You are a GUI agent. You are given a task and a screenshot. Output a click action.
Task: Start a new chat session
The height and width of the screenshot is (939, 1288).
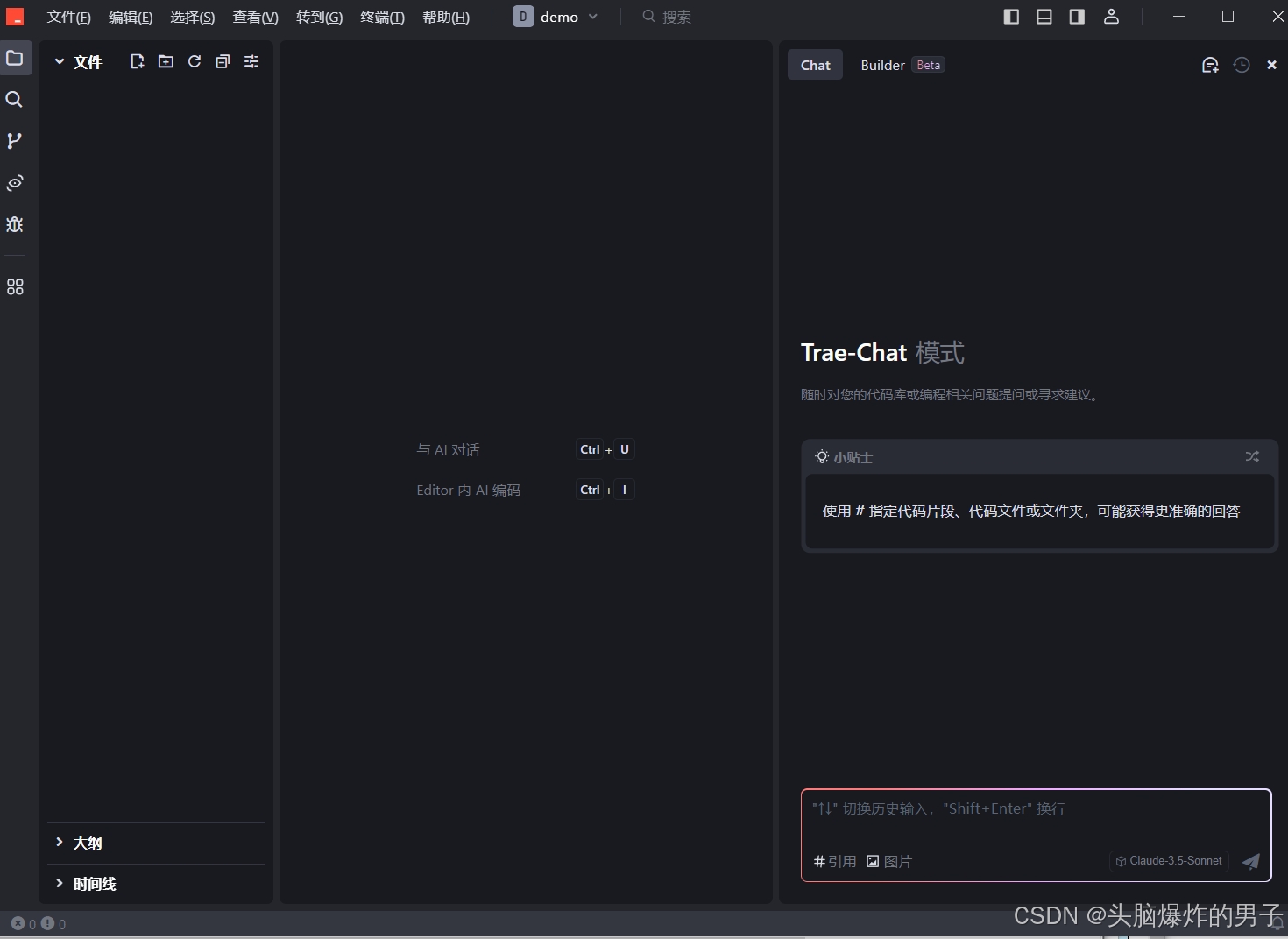1210,65
